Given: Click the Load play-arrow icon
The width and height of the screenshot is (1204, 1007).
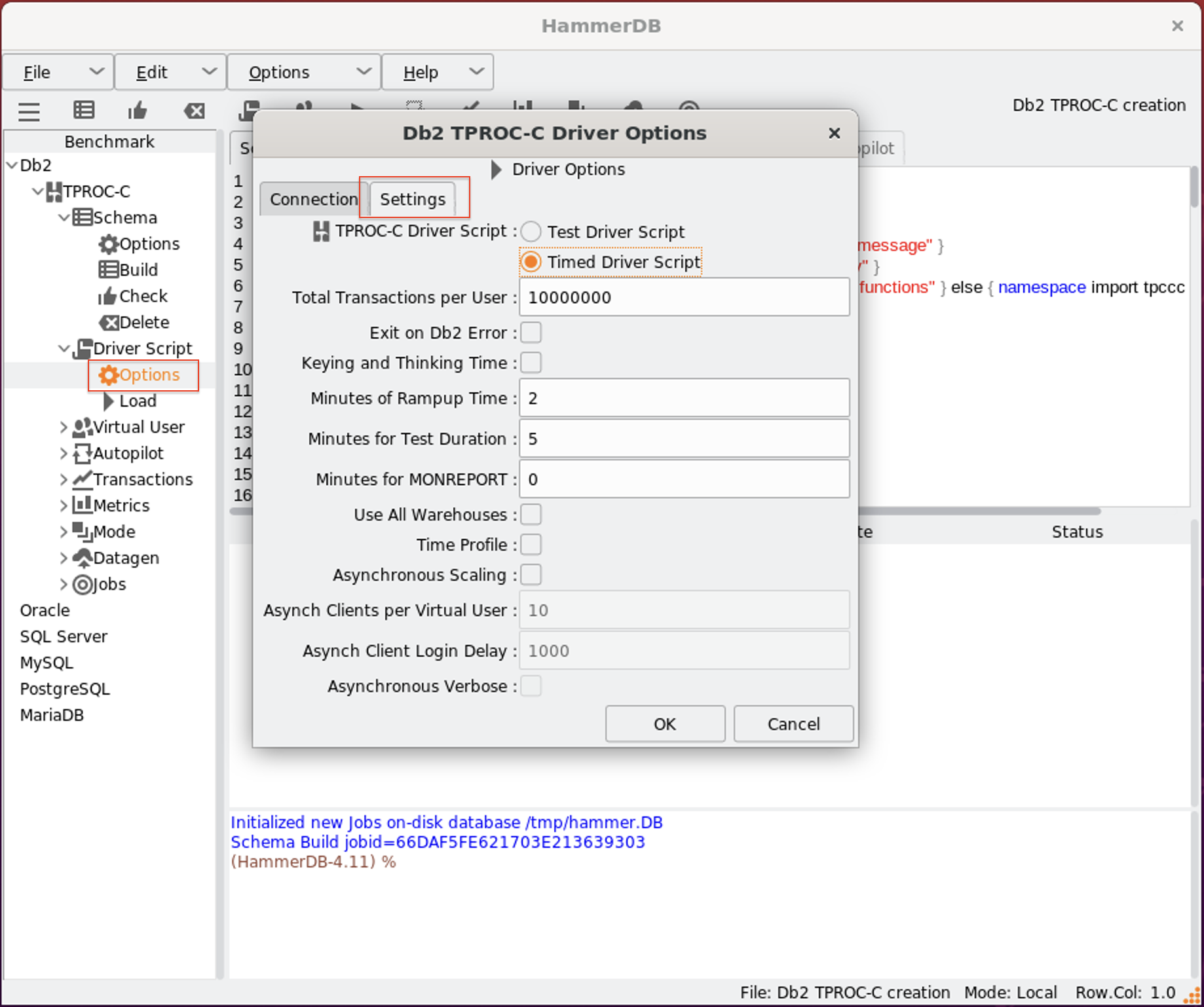Looking at the screenshot, I should coord(109,401).
